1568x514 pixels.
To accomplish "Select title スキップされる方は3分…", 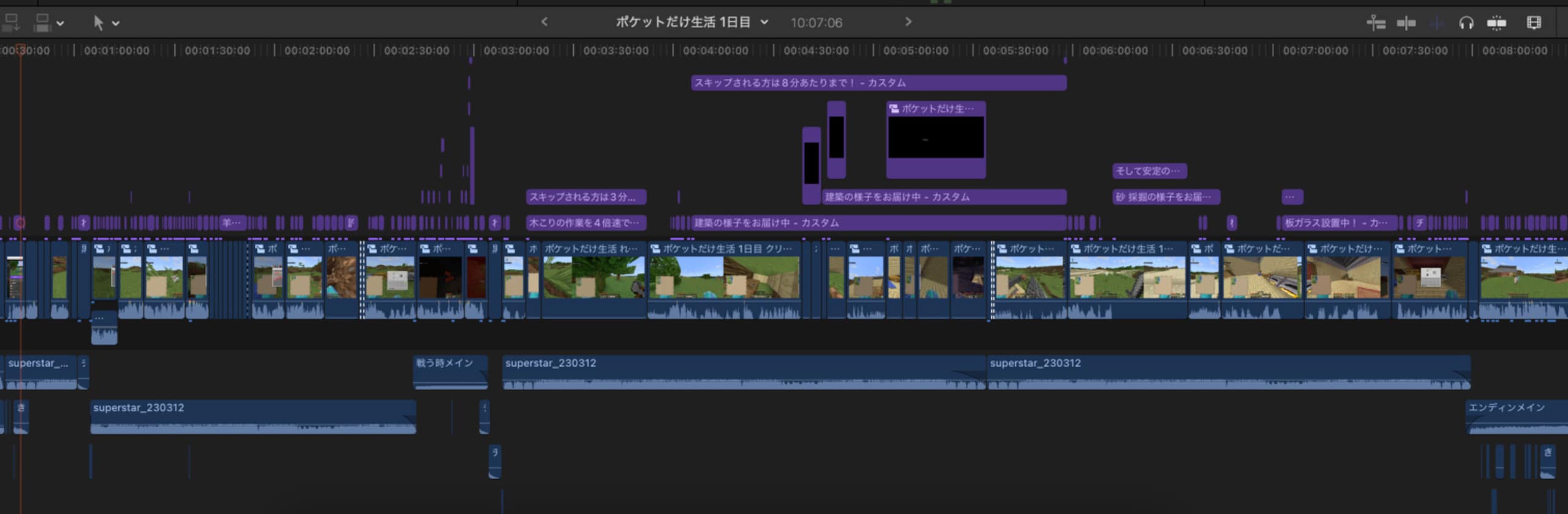I will point(586,197).
